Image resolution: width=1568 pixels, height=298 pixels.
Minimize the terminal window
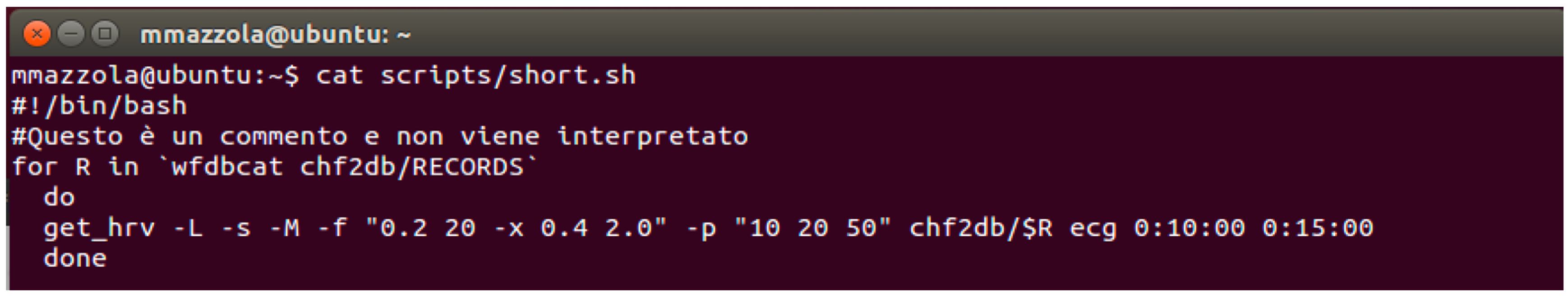71,33
